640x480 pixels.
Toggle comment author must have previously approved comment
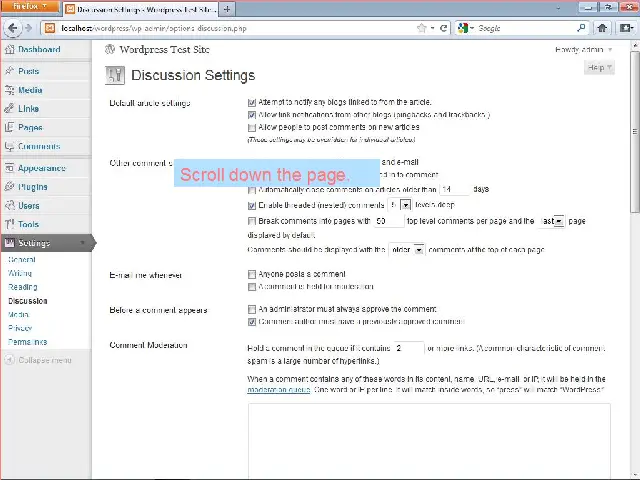(x=252, y=322)
